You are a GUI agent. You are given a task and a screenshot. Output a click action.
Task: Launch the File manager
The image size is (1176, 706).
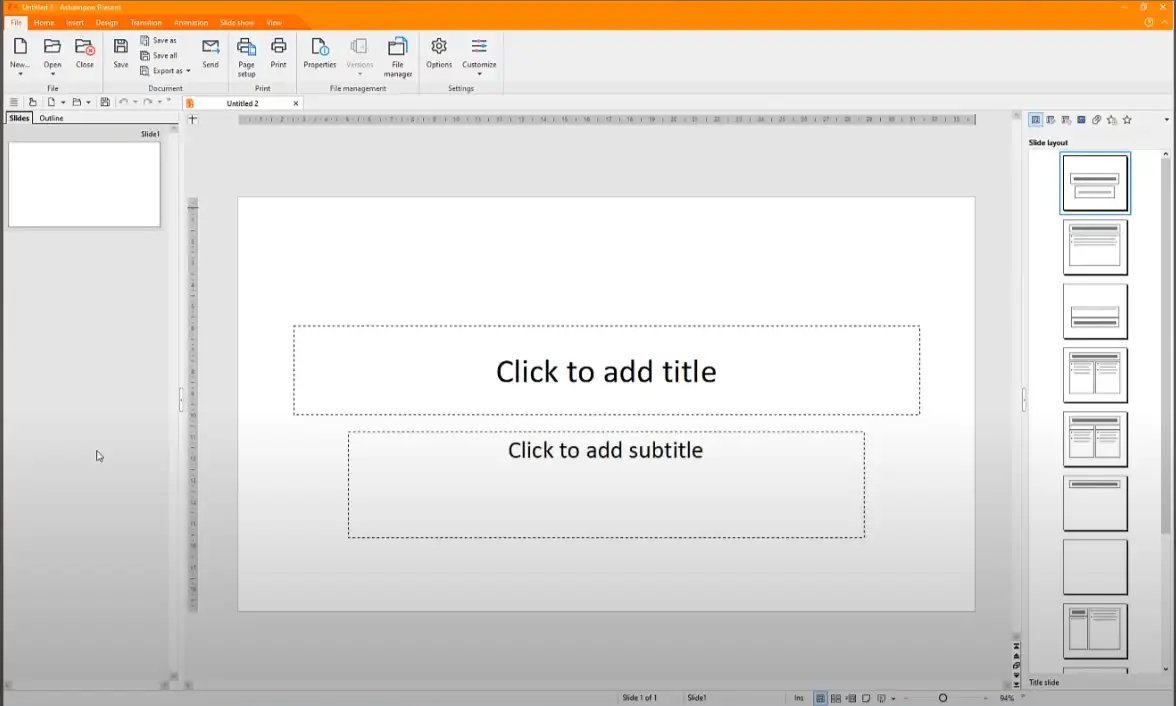point(397,55)
